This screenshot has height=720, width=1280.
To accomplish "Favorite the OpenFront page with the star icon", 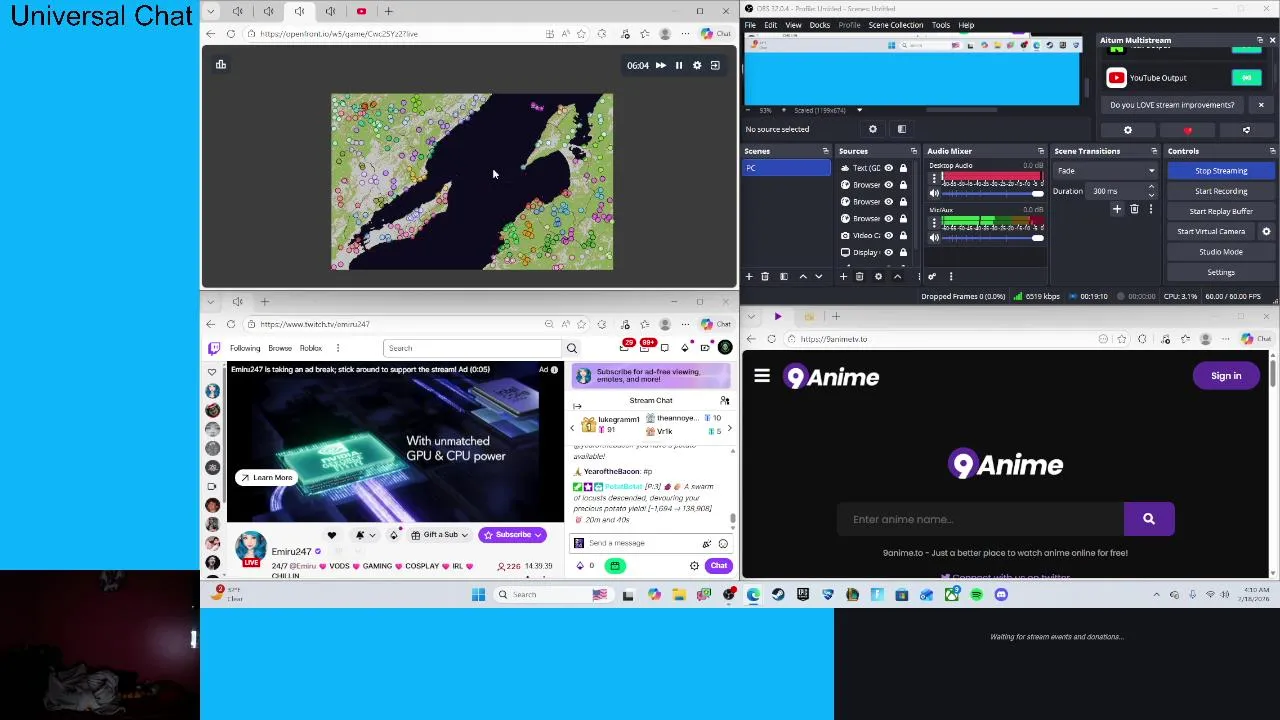I will point(581,34).
